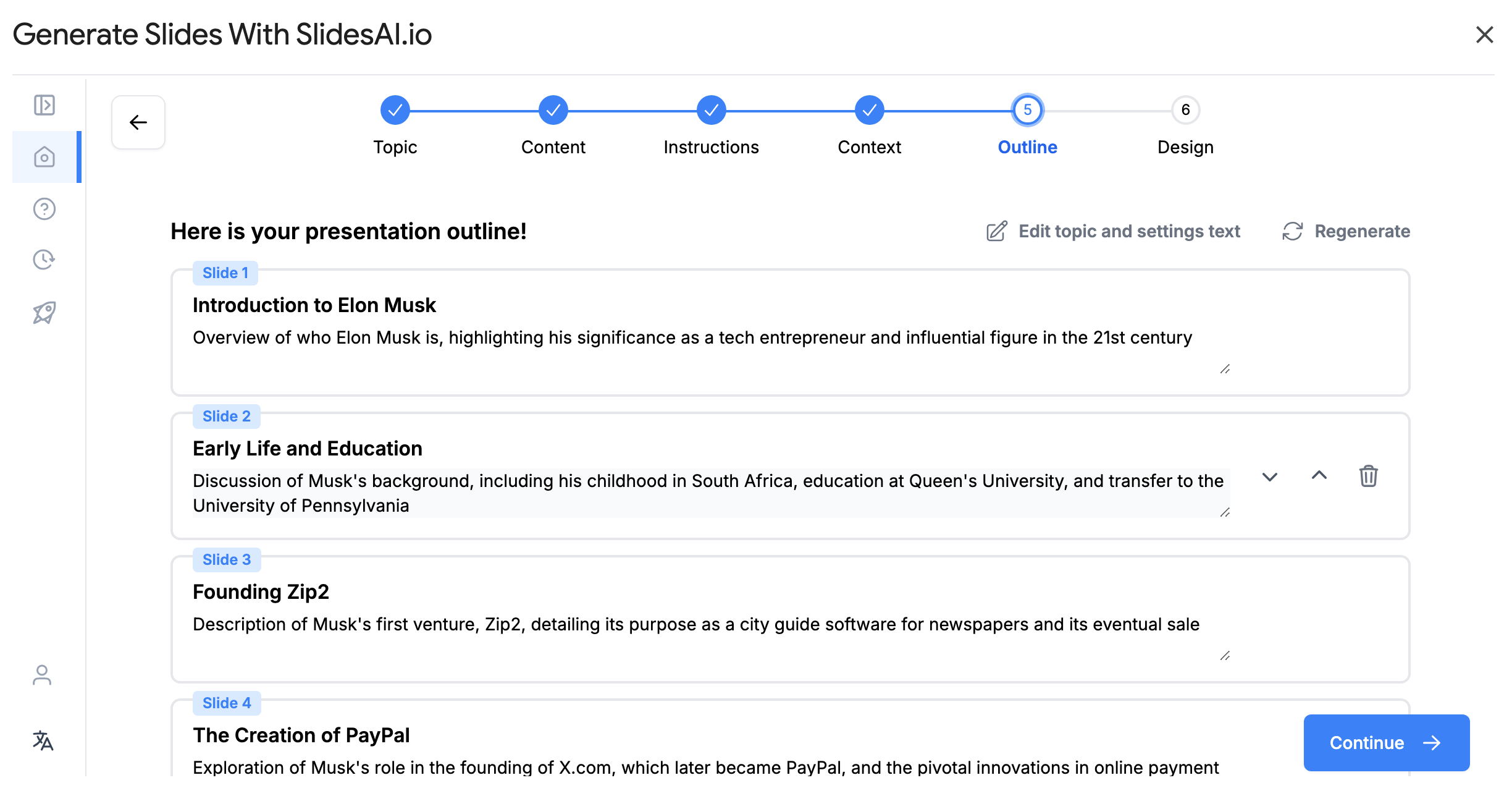Image resolution: width=1512 pixels, height=796 pixels.
Task: Delete Slide 2 with trash icon
Action: [1369, 476]
